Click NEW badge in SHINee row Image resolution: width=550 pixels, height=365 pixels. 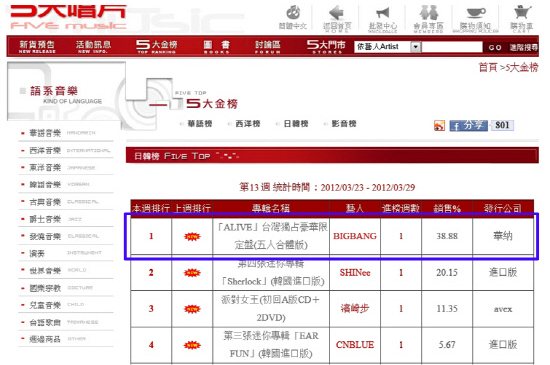pos(192,273)
